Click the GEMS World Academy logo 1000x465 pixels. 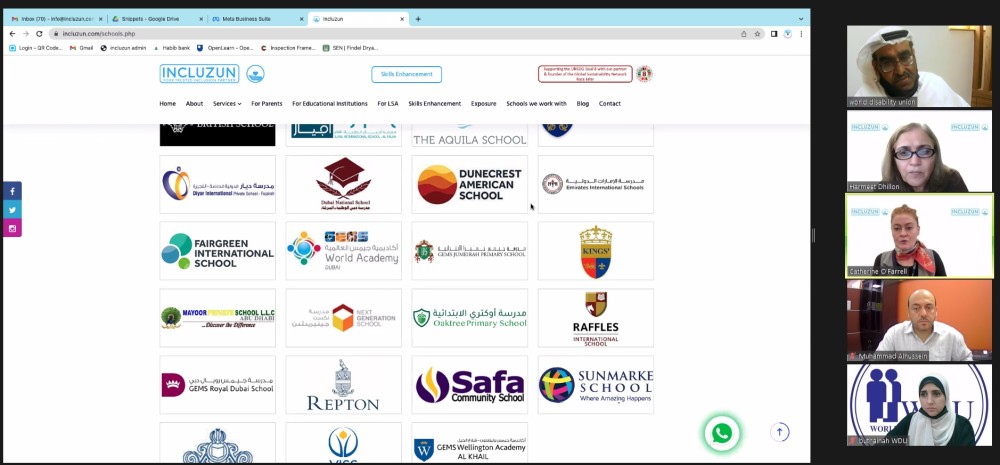click(344, 251)
